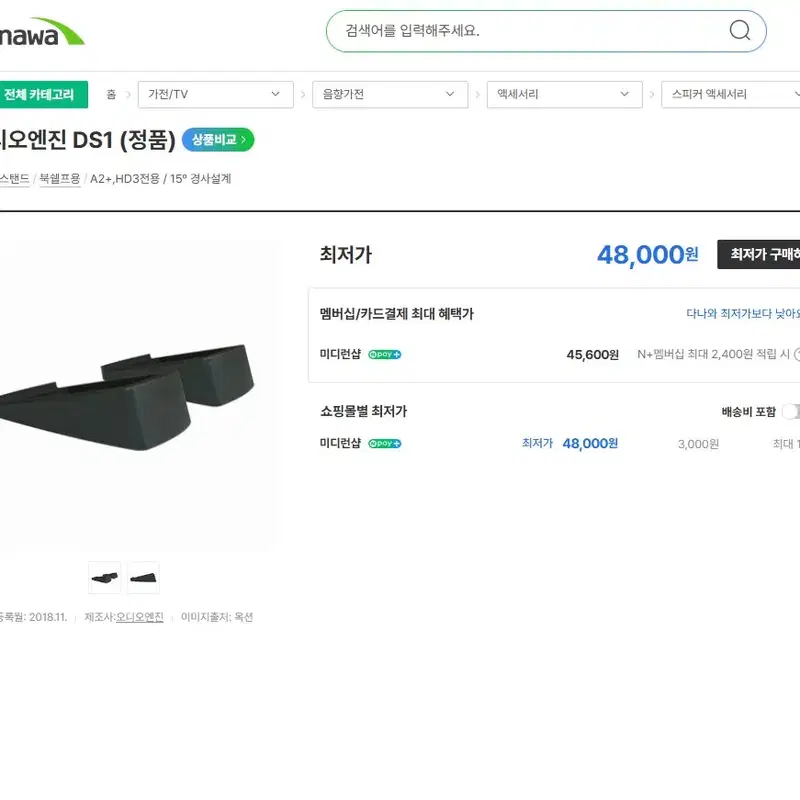Click the 최저가 구매하기 button
This screenshot has width=800, height=800.
759,254
